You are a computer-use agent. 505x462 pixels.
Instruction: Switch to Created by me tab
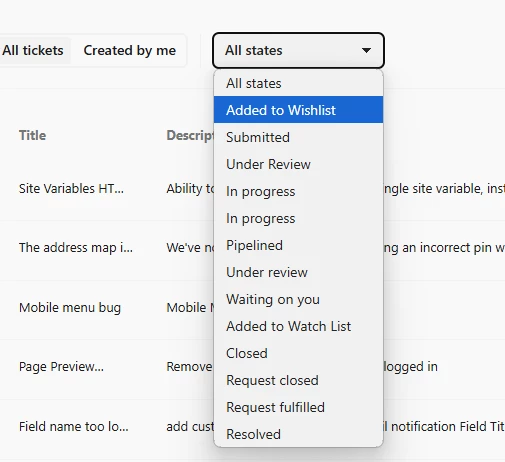pos(130,50)
